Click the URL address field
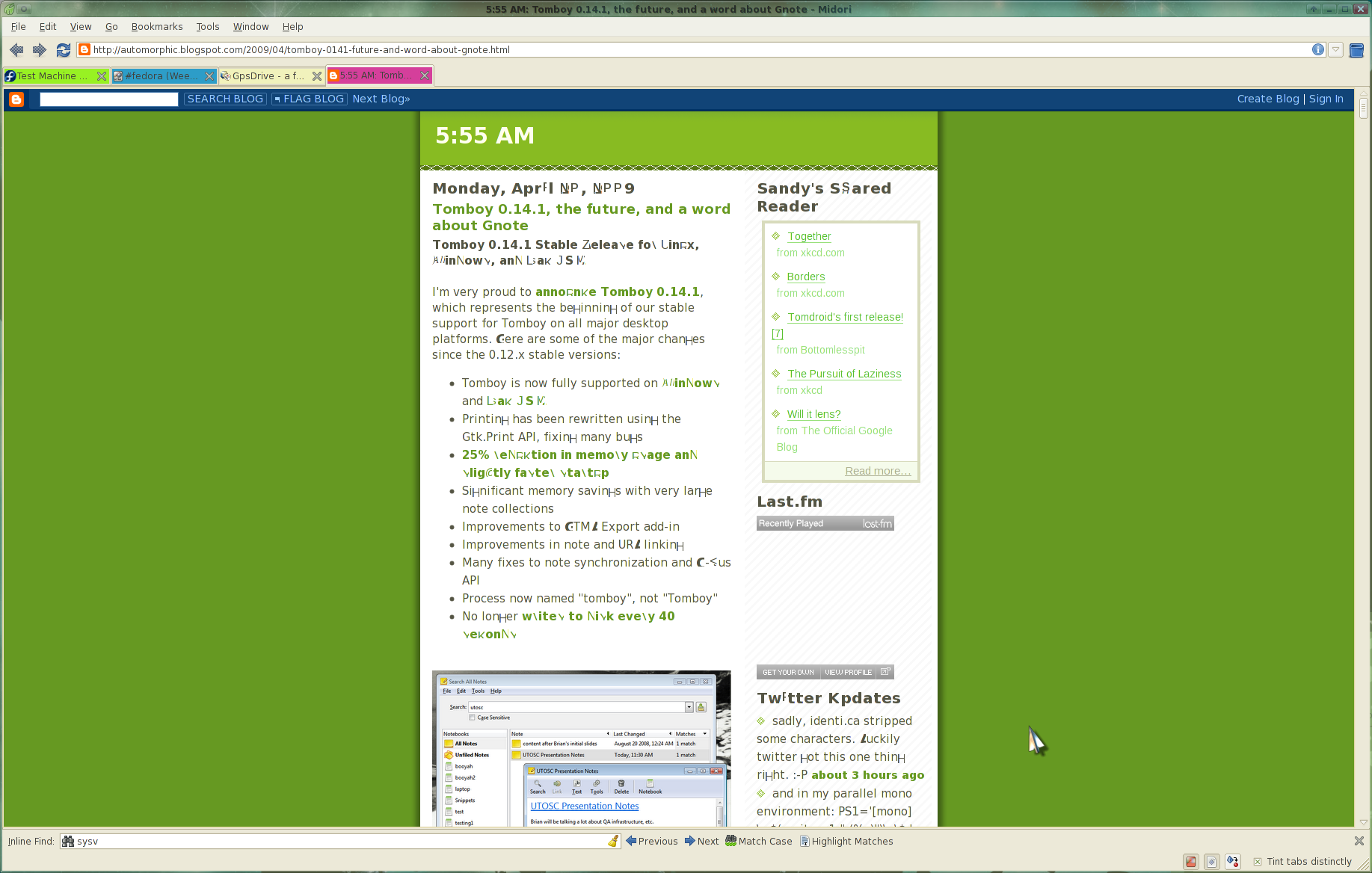Screen dimensions: 1372x873 [x=700, y=50]
